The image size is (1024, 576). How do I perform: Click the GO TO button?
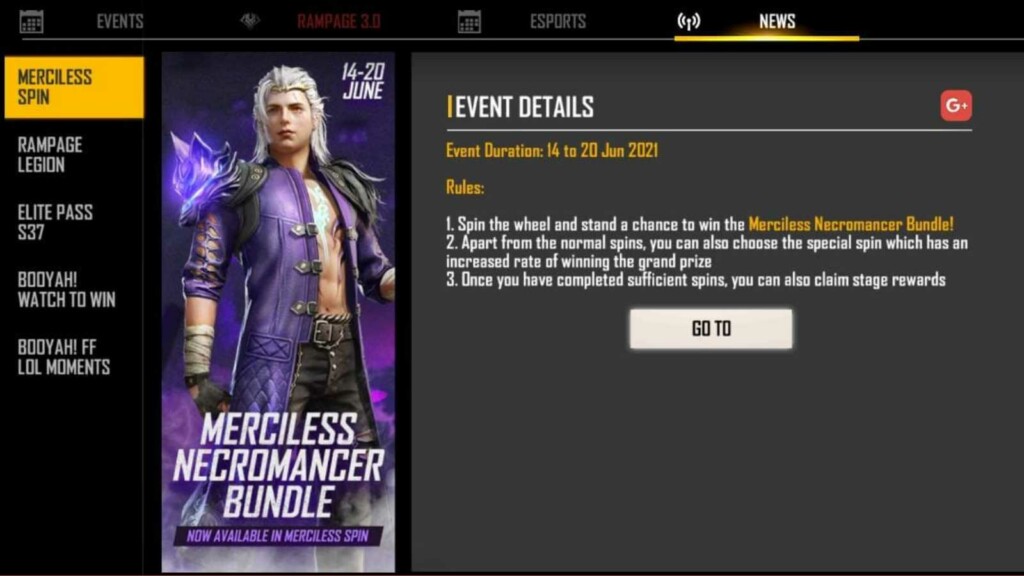(x=711, y=328)
